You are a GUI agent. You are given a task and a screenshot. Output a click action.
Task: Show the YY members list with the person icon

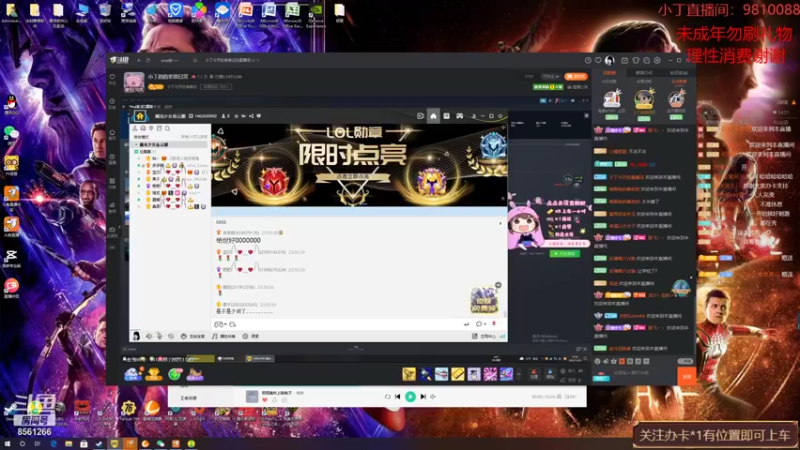pyautogui.click(x=135, y=129)
